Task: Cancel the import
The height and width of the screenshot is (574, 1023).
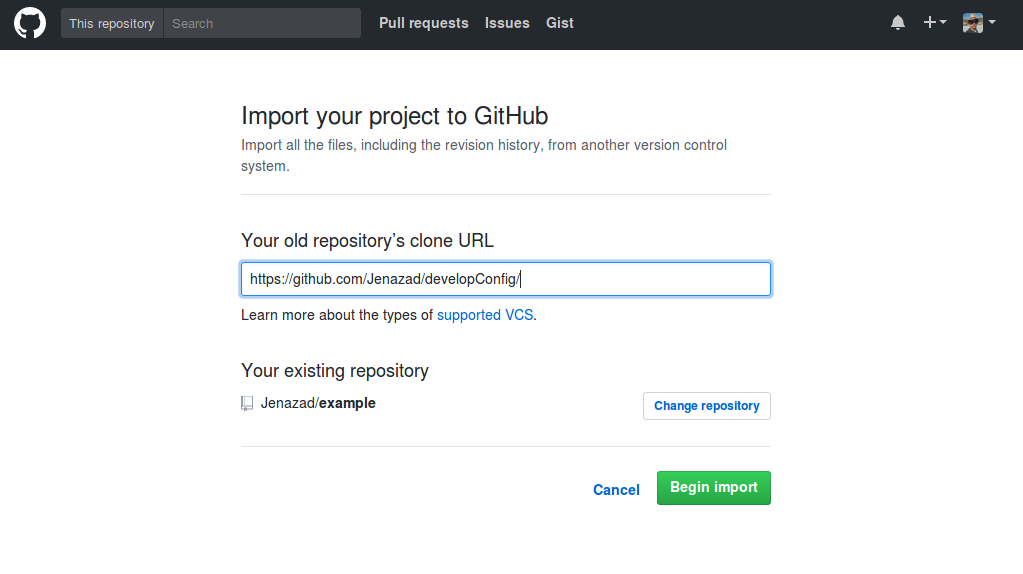Action: click(x=616, y=490)
